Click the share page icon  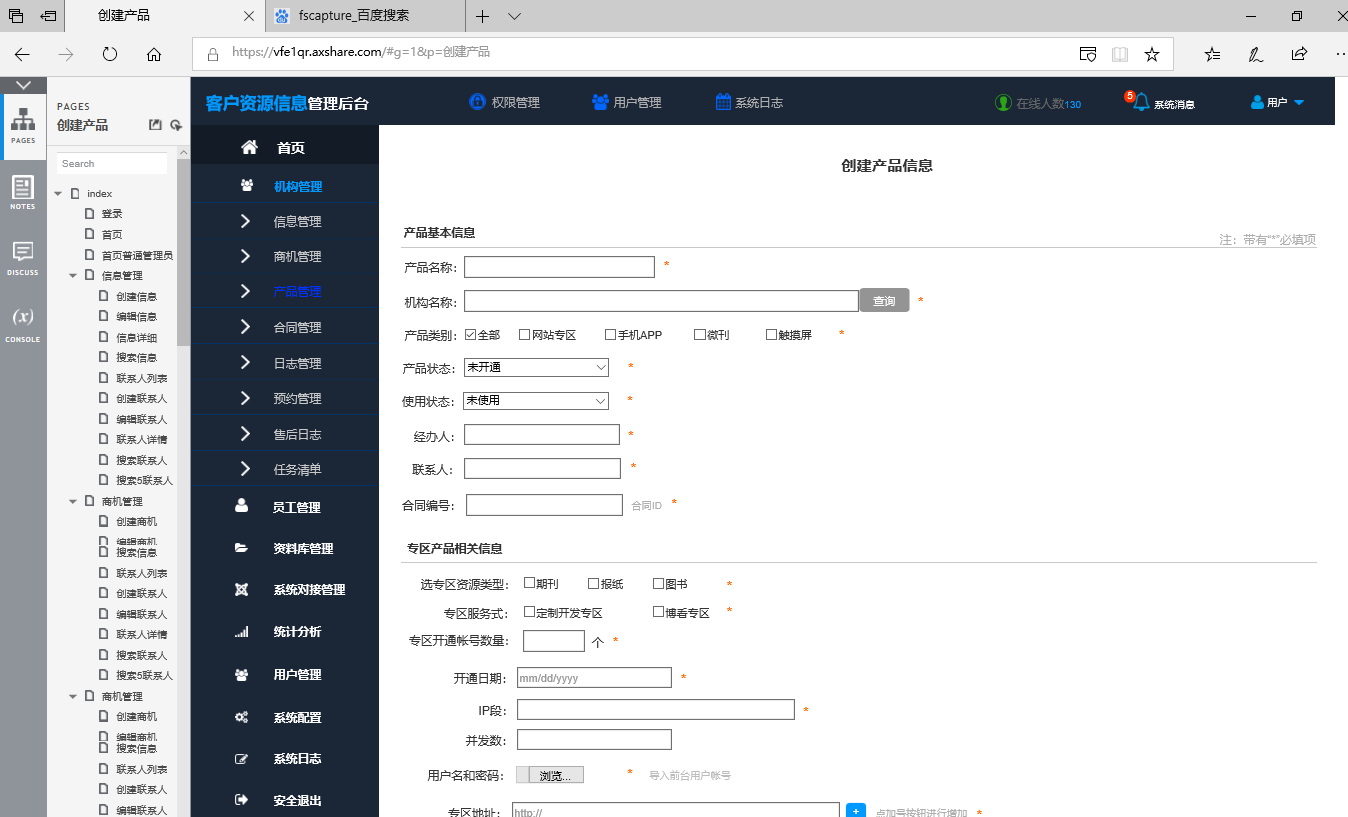[x=1299, y=54]
